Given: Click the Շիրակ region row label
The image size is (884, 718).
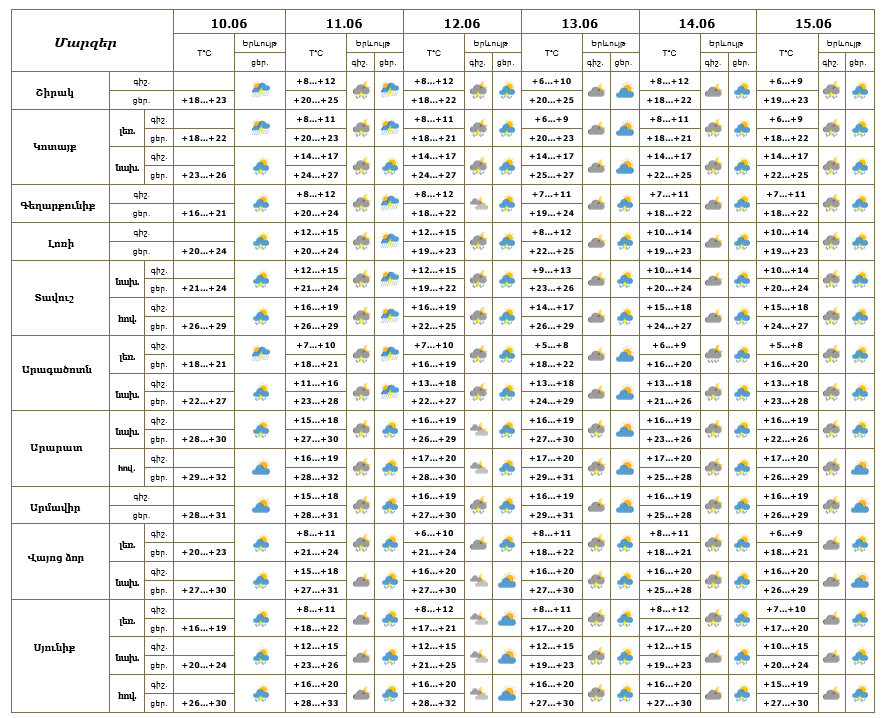Looking at the screenshot, I should coord(55,92).
